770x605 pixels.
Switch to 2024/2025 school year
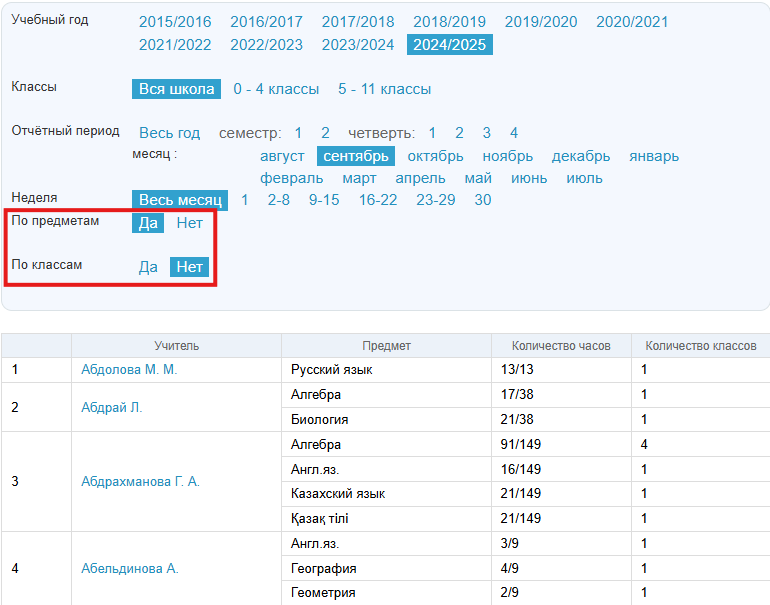[449, 44]
